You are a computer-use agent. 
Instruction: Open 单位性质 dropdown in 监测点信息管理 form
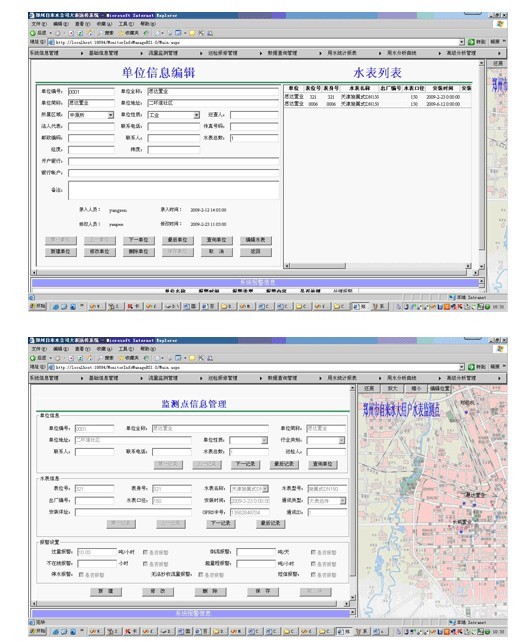(264, 440)
